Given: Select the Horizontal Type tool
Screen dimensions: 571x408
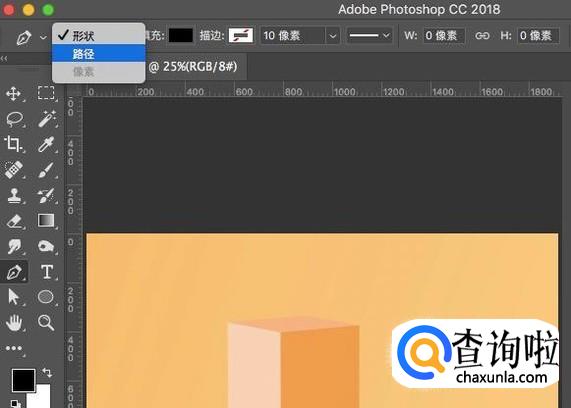Looking at the screenshot, I should pyautogui.click(x=47, y=272).
